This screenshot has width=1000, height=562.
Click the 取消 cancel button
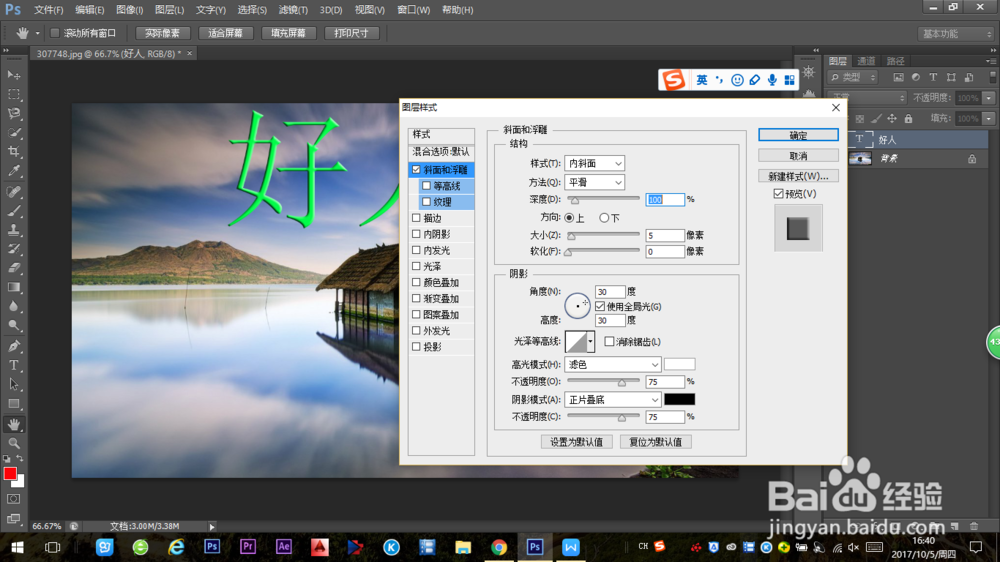tap(798, 156)
